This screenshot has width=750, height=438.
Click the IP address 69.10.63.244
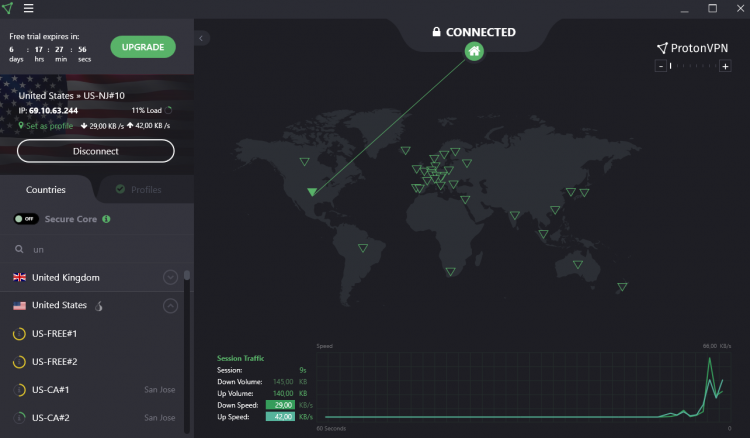pyautogui.click(x=53, y=110)
